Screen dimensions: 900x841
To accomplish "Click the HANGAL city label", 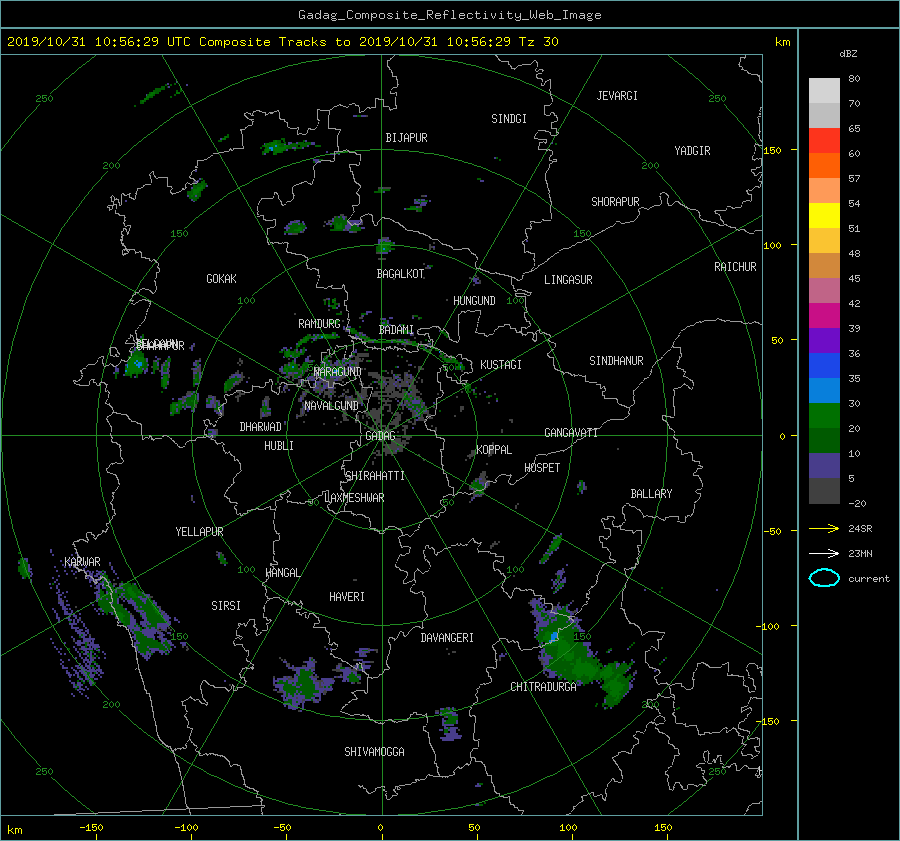I will click(282, 573).
